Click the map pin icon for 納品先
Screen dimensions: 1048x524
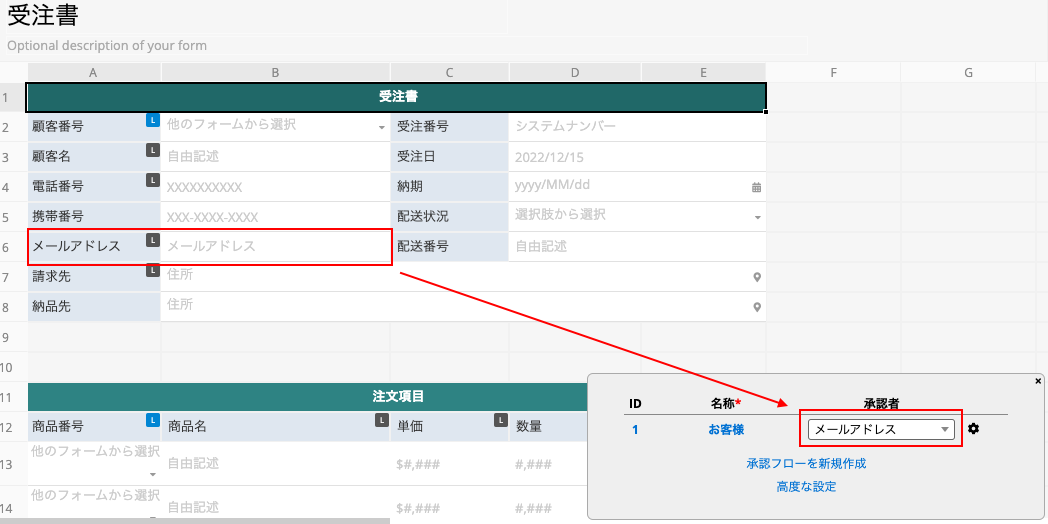[x=757, y=307]
